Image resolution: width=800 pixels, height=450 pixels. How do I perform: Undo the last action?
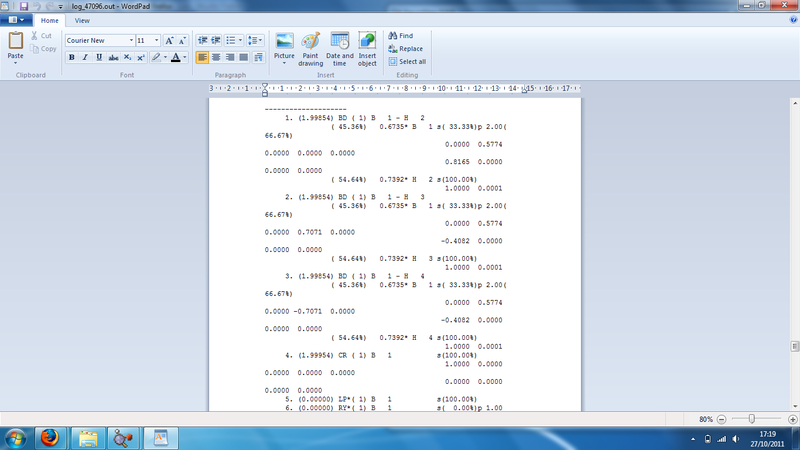click(37, 7)
